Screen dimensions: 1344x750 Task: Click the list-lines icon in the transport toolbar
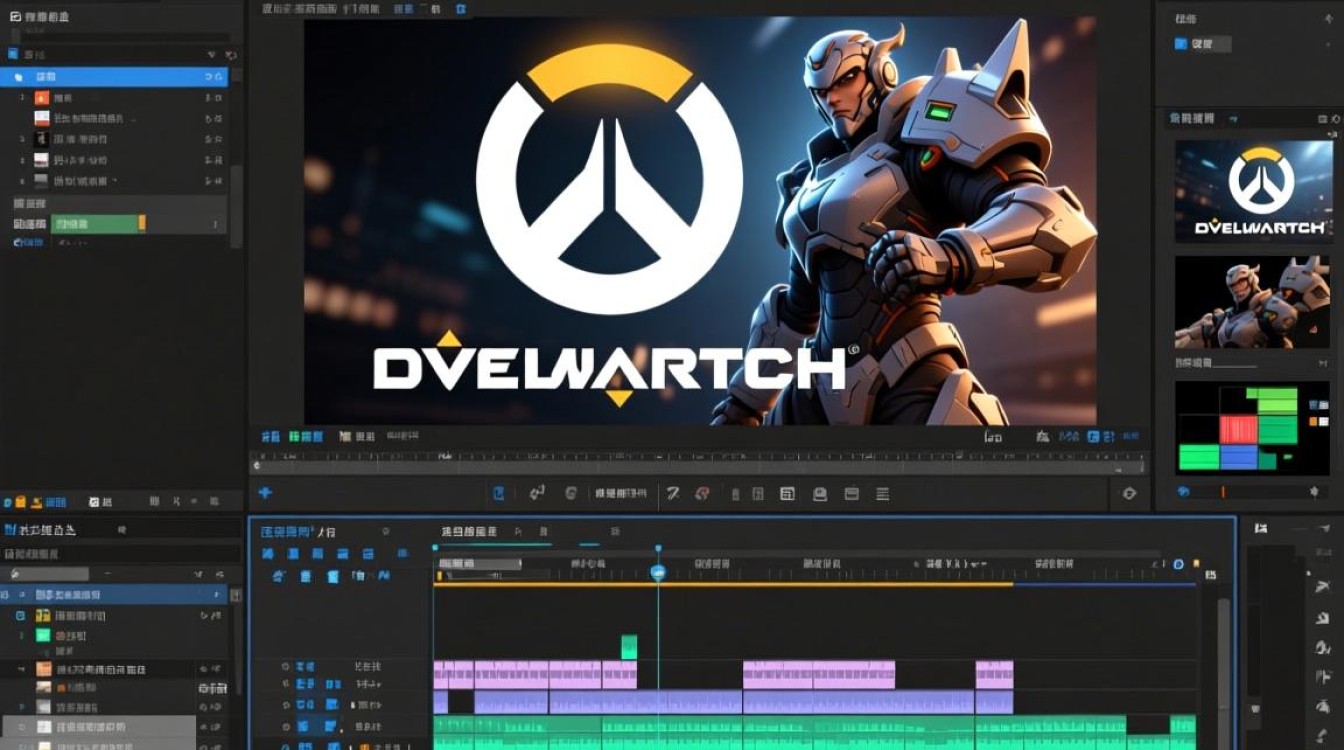[x=882, y=493]
